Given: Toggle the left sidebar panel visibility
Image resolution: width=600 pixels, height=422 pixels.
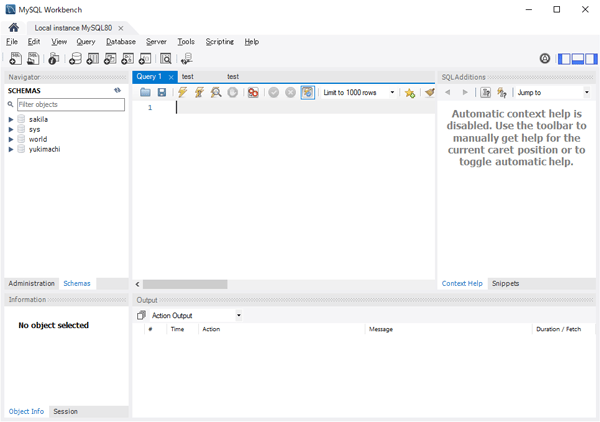Looking at the screenshot, I should click(565, 59).
